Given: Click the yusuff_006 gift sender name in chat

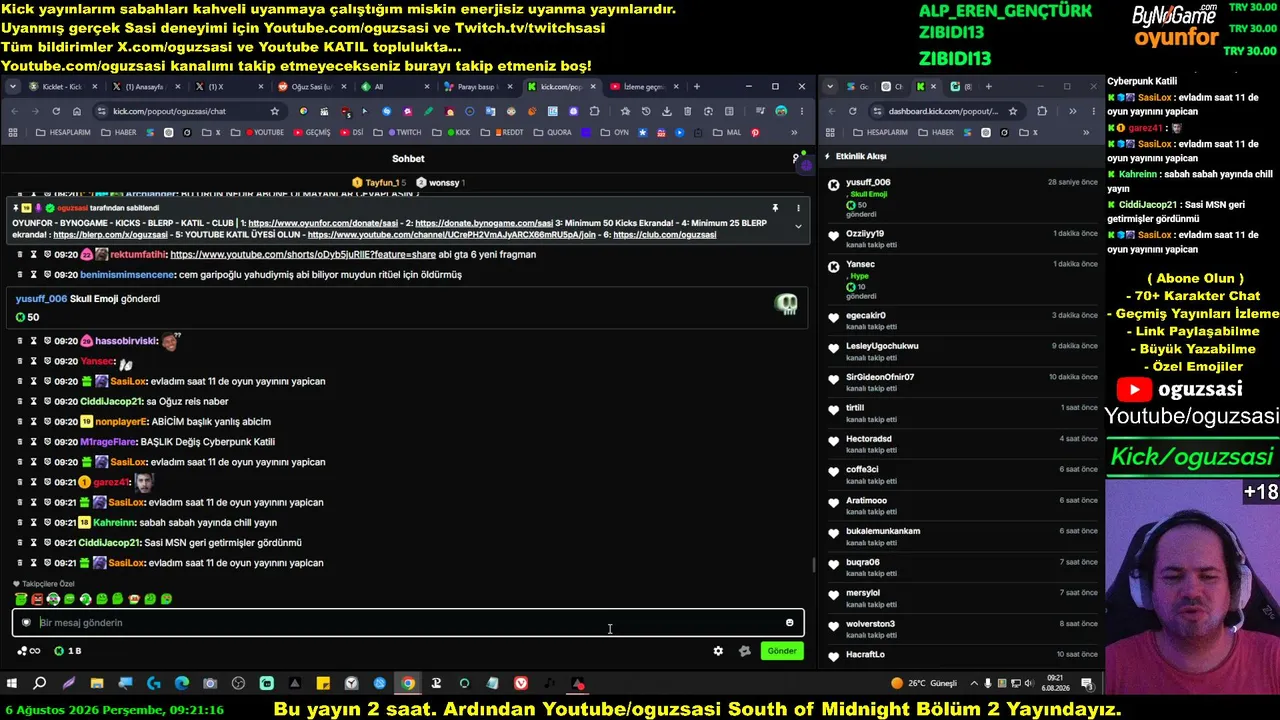Looking at the screenshot, I should (x=41, y=299).
